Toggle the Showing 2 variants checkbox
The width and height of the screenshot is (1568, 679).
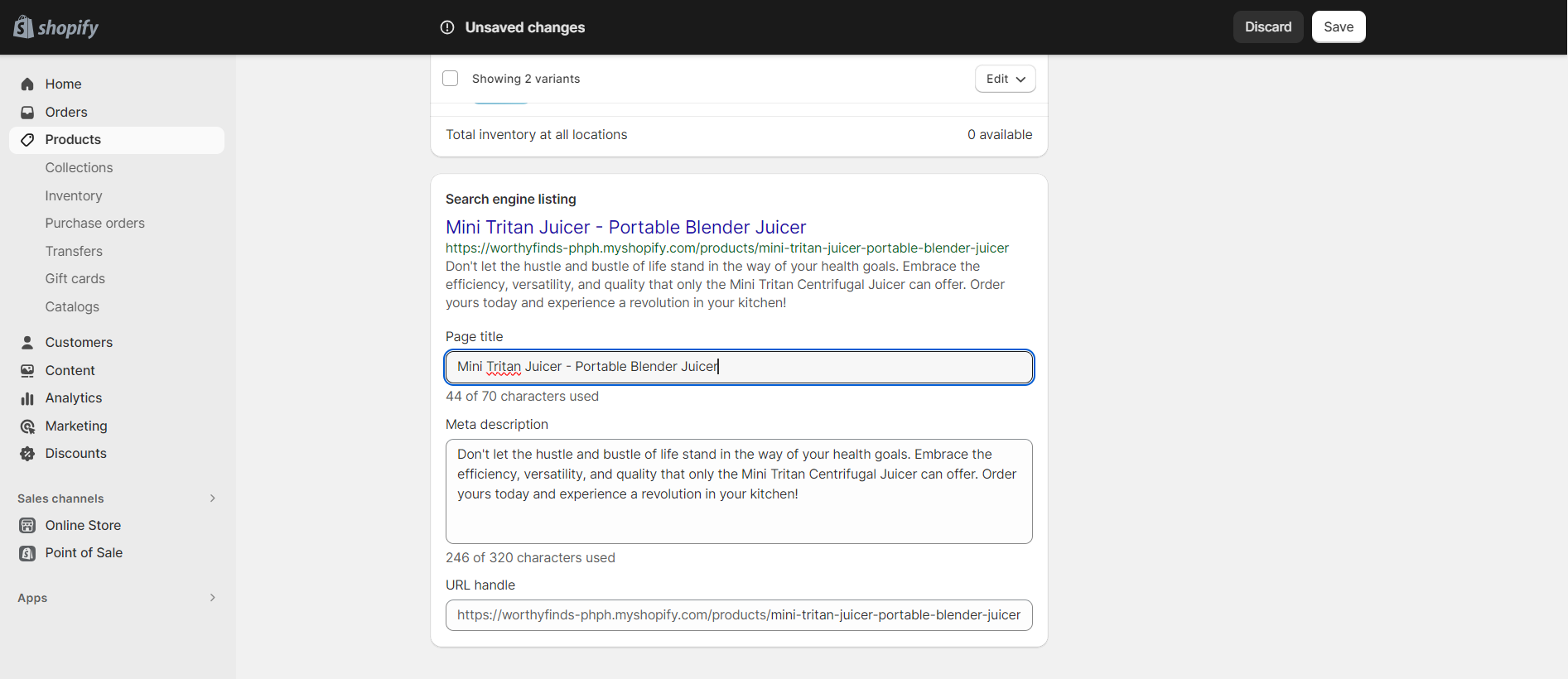[451, 79]
